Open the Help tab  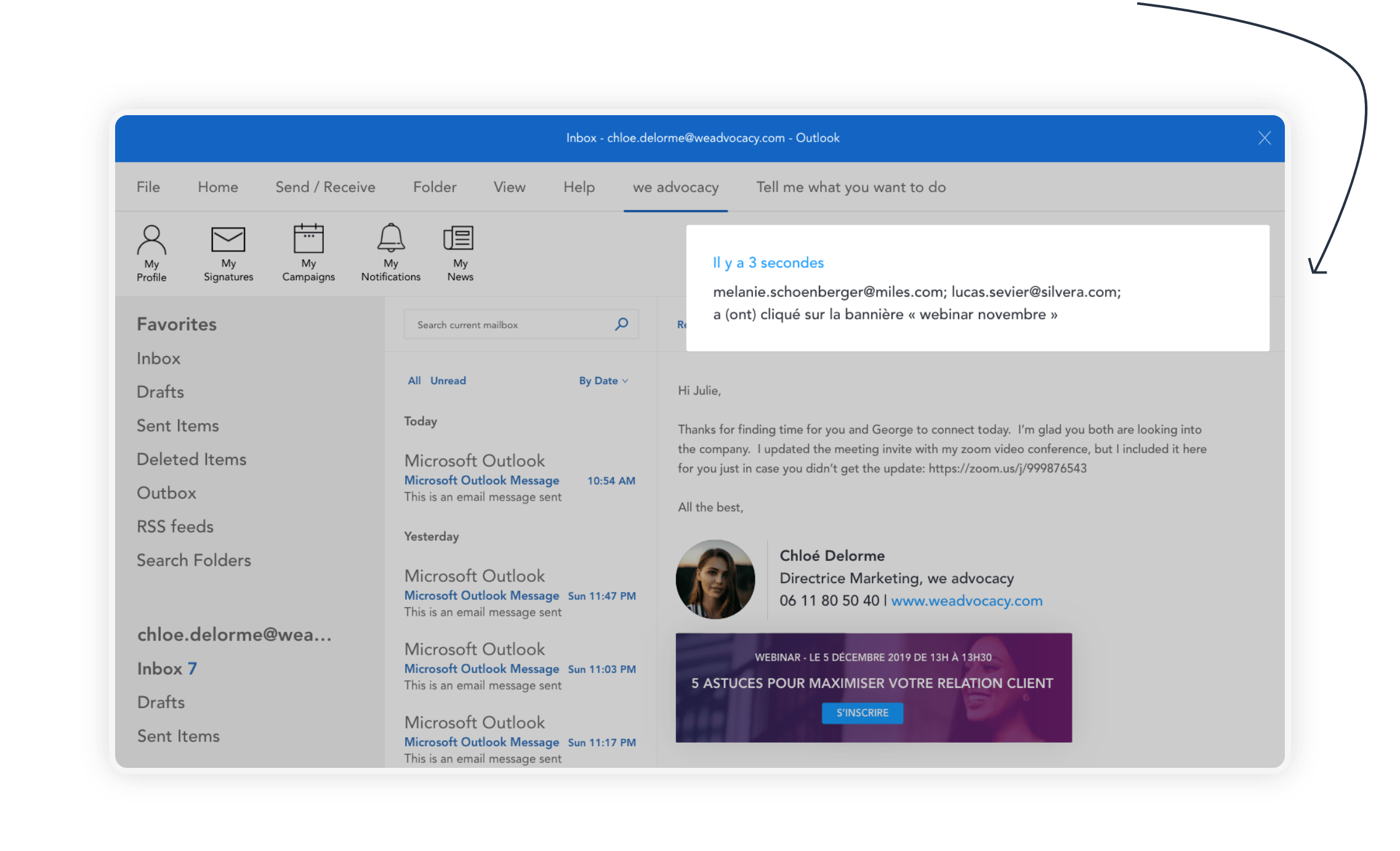[579, 187]
